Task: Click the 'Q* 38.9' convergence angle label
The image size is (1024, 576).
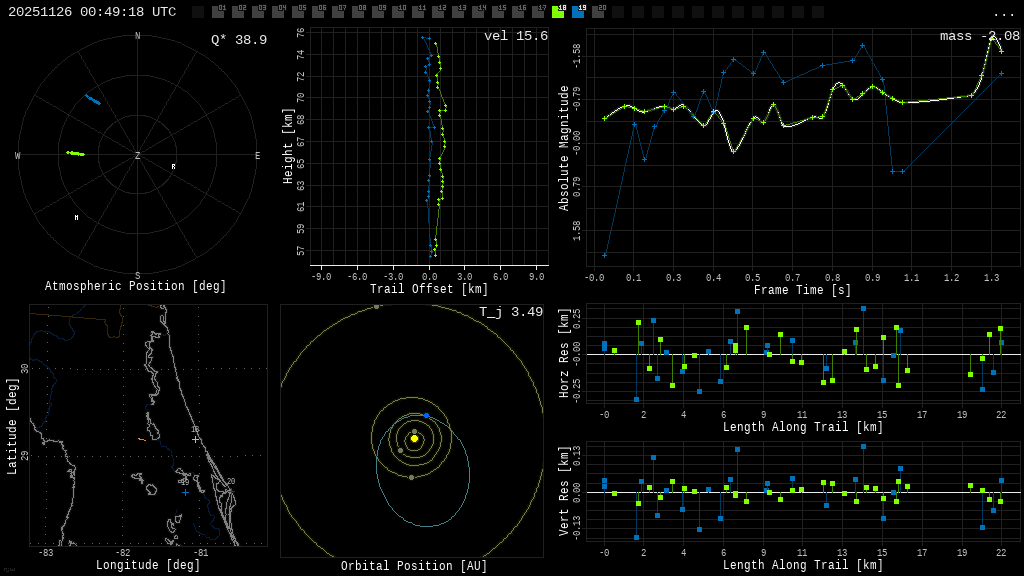Action: (x=238, y=40)
